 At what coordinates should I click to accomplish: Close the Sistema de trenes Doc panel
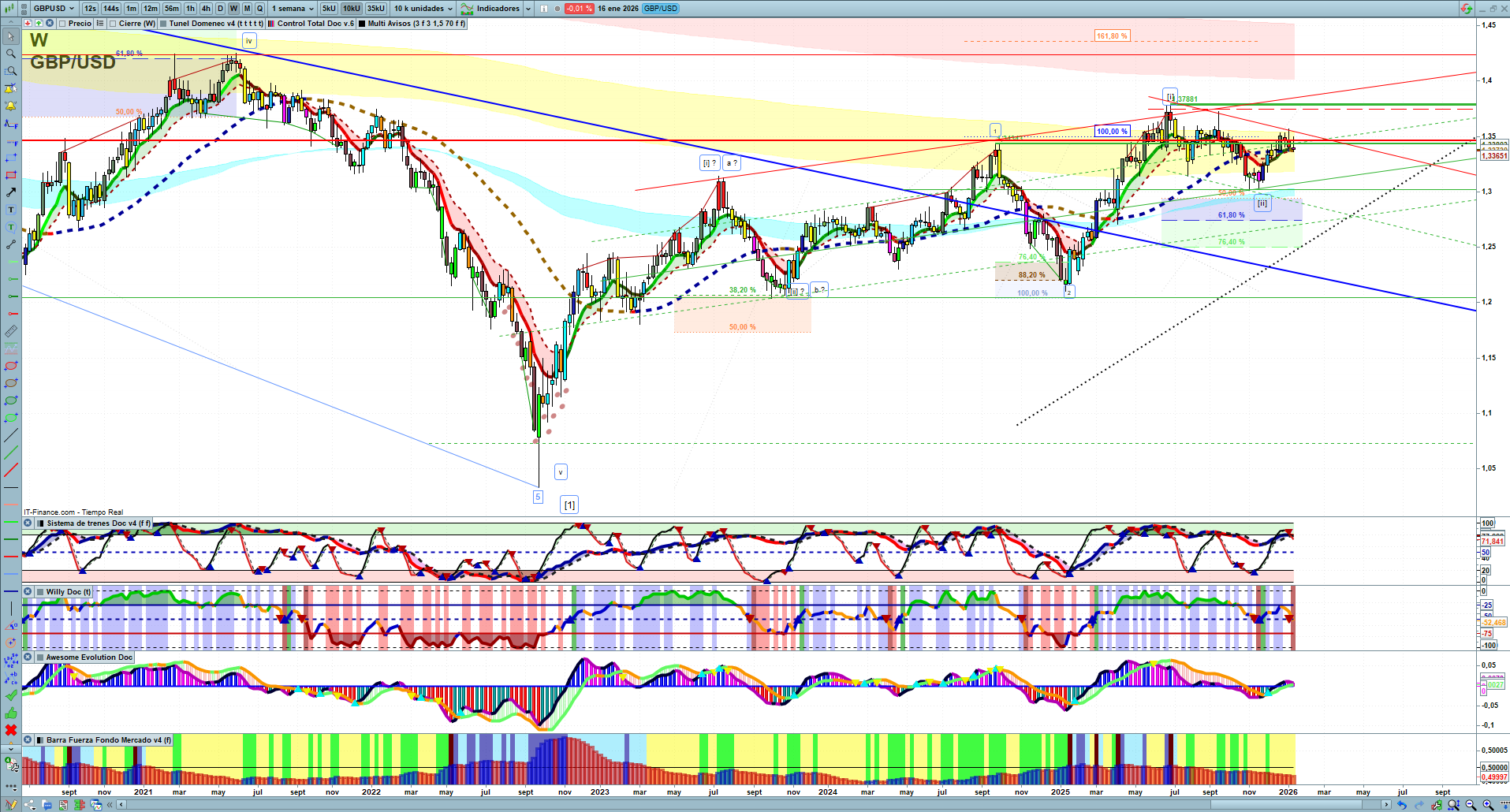(x=28, y=523)
